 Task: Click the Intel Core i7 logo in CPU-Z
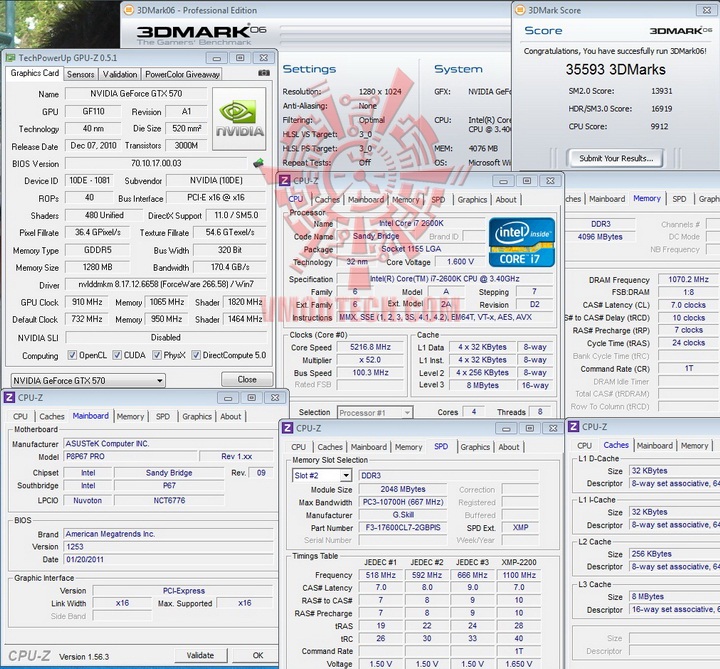click(522, 242)
